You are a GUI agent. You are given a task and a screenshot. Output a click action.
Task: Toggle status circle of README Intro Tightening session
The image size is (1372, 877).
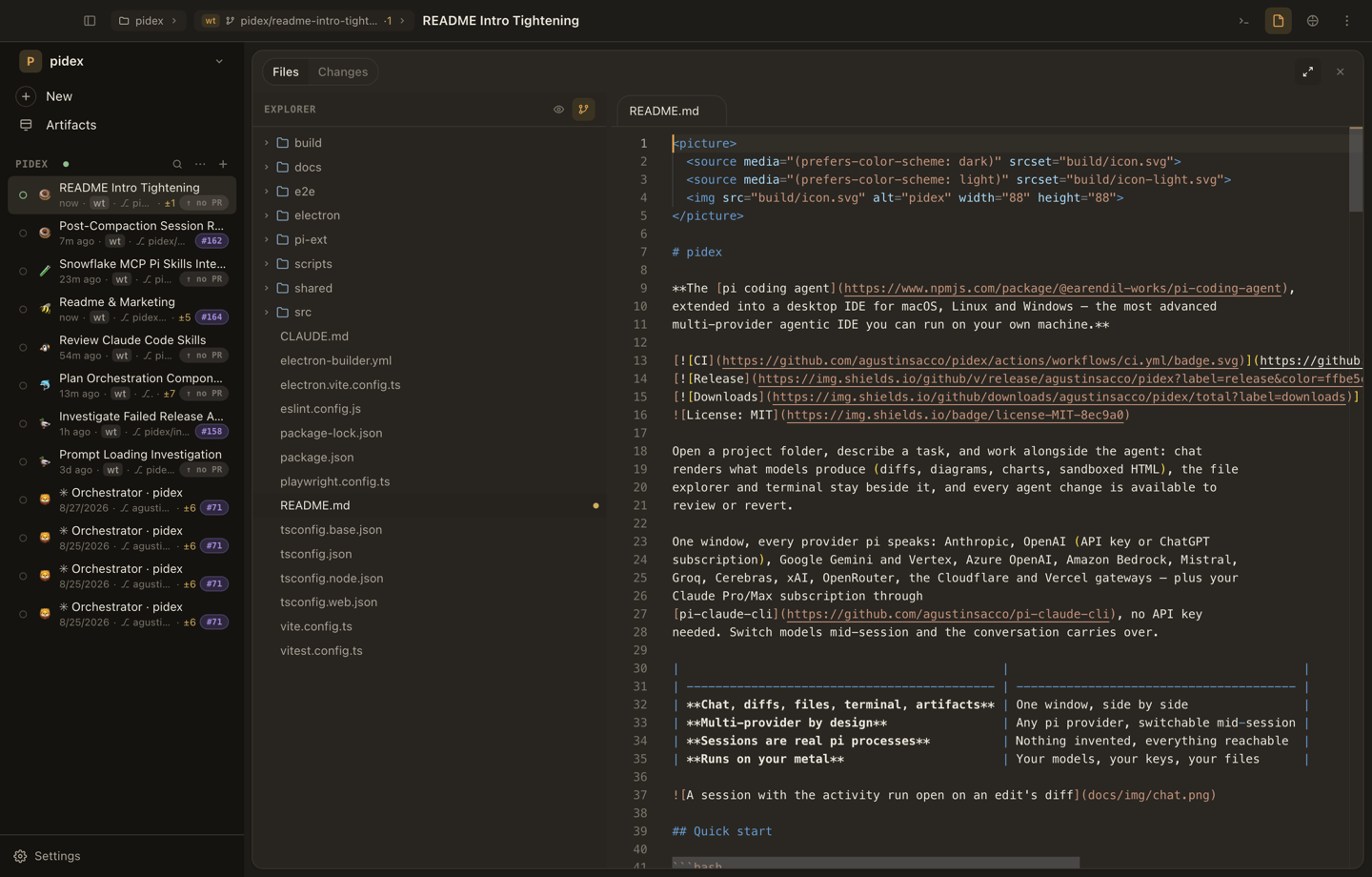point(23,194)
